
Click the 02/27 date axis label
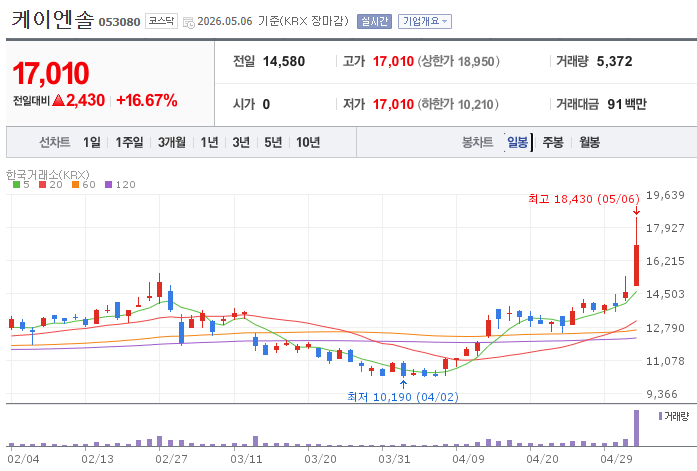[x=171, y=459]
